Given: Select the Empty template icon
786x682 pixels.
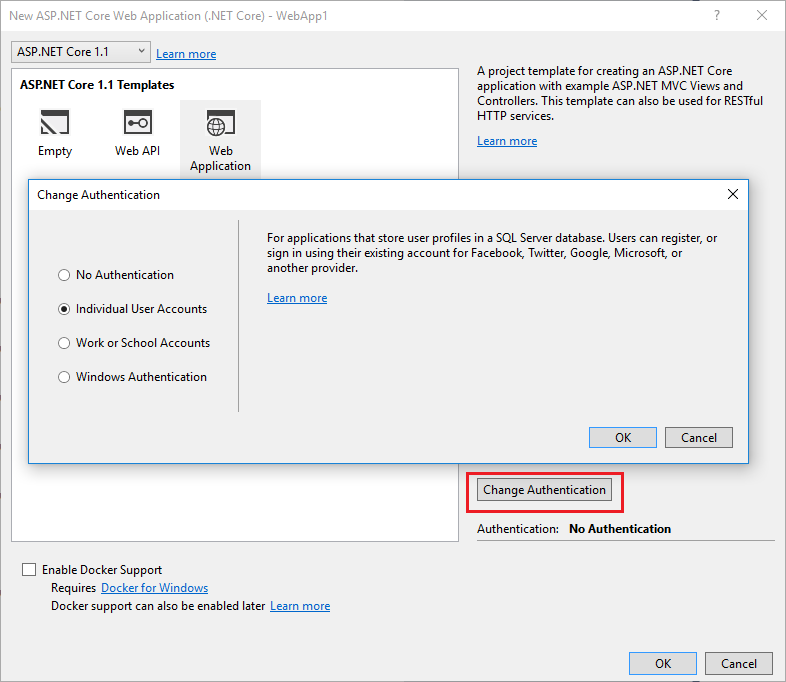Looking at the screenshot, I should point(55,122).
